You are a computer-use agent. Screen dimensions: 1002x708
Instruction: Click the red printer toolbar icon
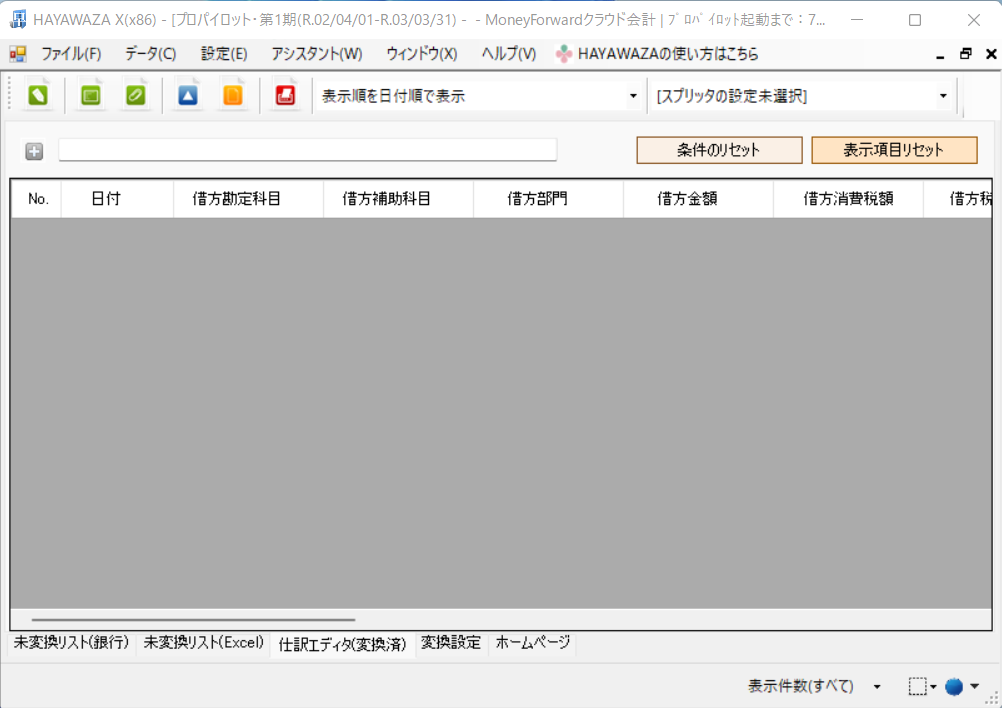pos(285,96)
